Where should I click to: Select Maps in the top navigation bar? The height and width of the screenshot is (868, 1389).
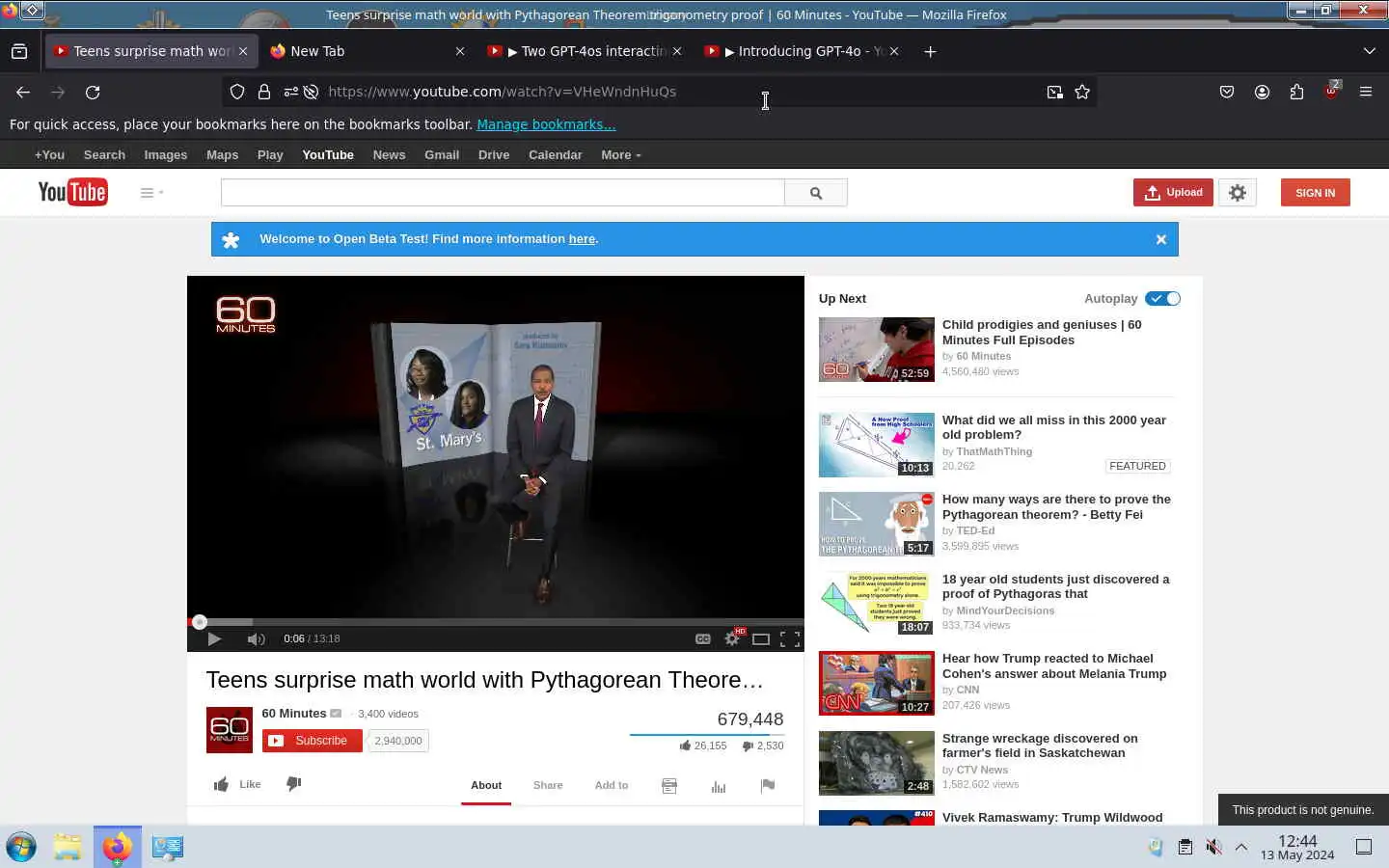(x=222, y=154)
